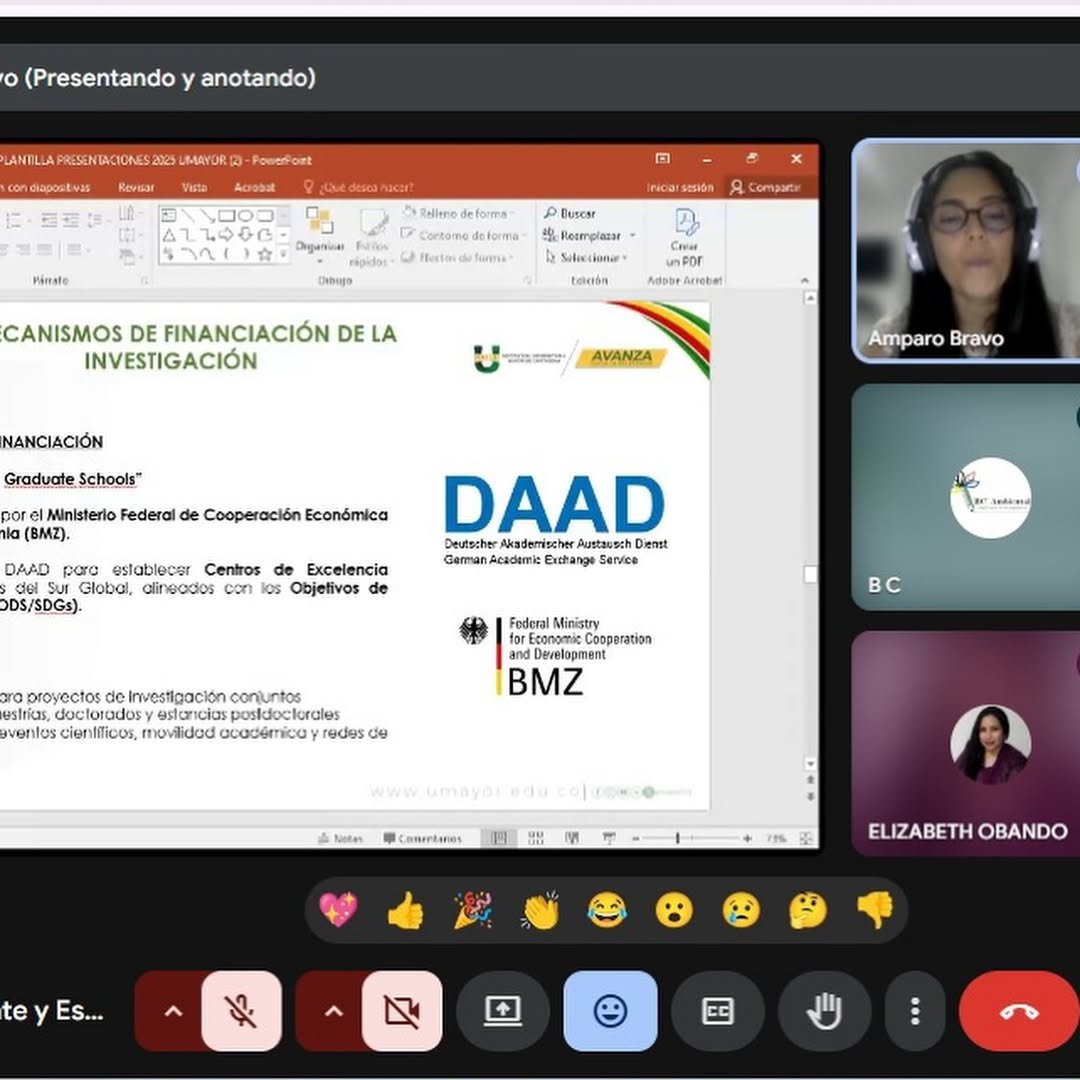Click Buscar in the Edición group
This screenshot has width=1080, height=1080.
[570, 214]
